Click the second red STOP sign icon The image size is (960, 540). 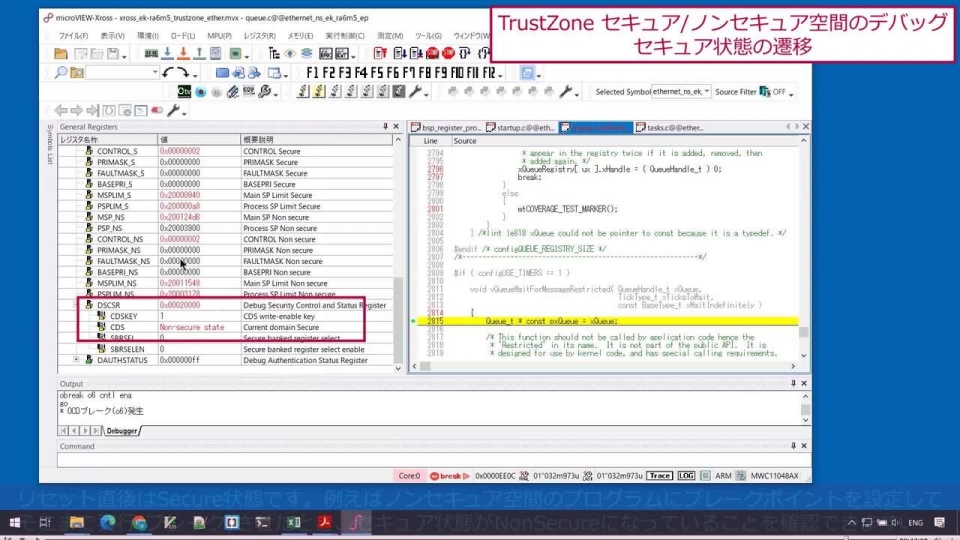point(448,54)
